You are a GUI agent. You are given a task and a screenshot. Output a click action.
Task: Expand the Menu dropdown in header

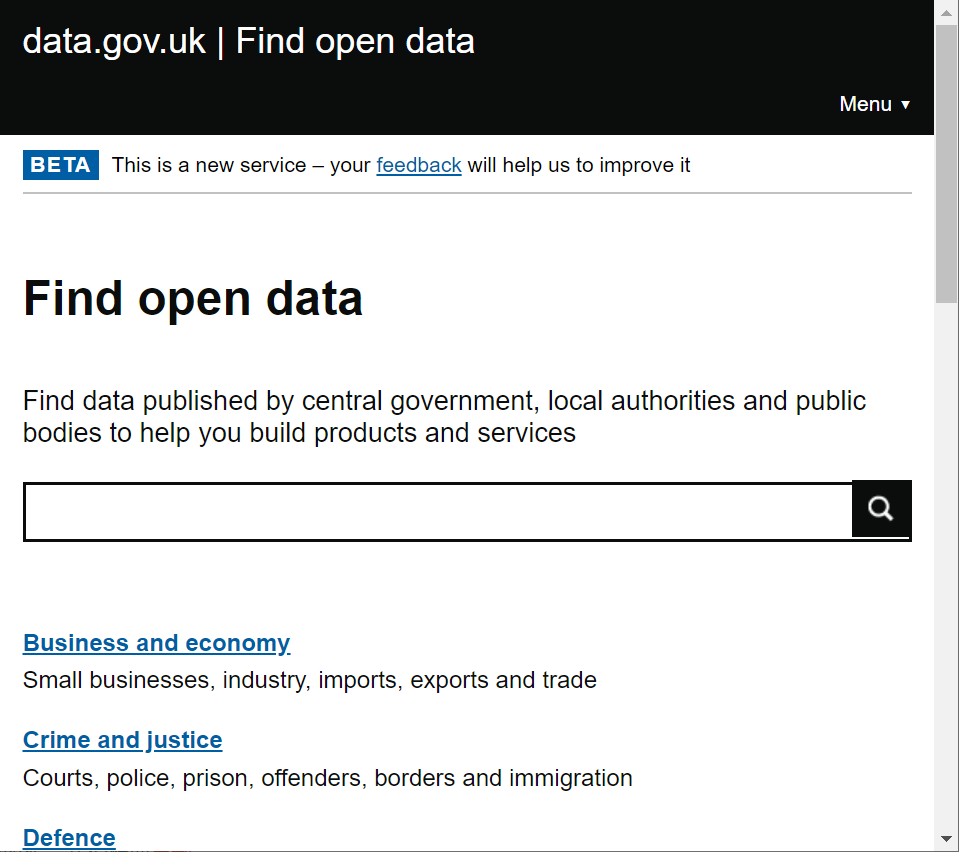pyautogui.click(x=875, y=104)
